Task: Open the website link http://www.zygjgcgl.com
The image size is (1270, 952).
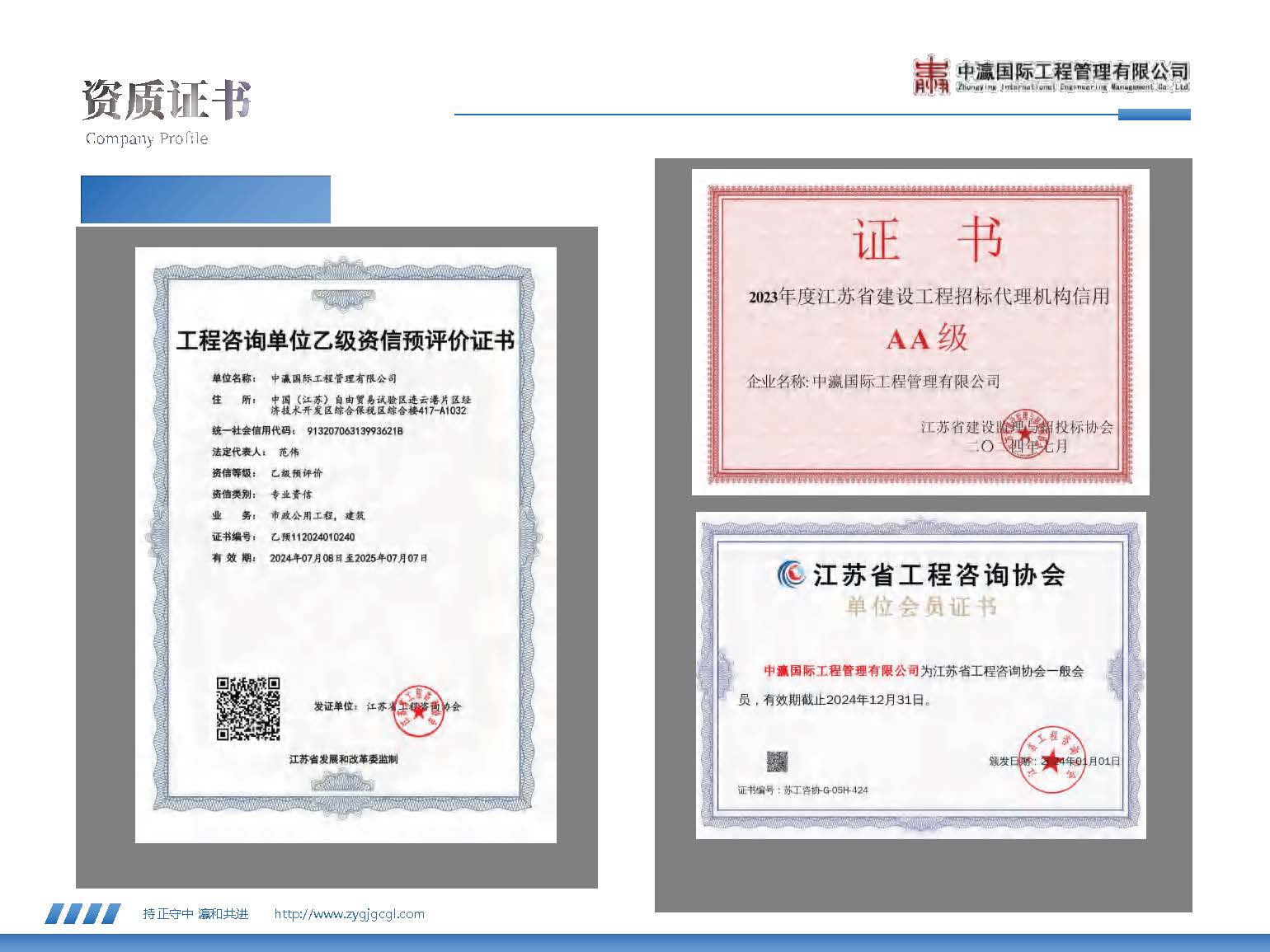Action: click(349, 913)
